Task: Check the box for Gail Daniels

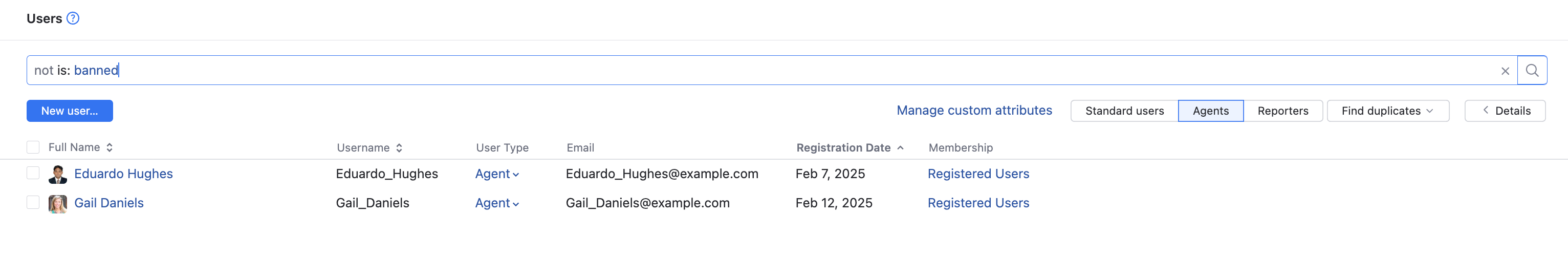Action: click(x=33, y=203)
